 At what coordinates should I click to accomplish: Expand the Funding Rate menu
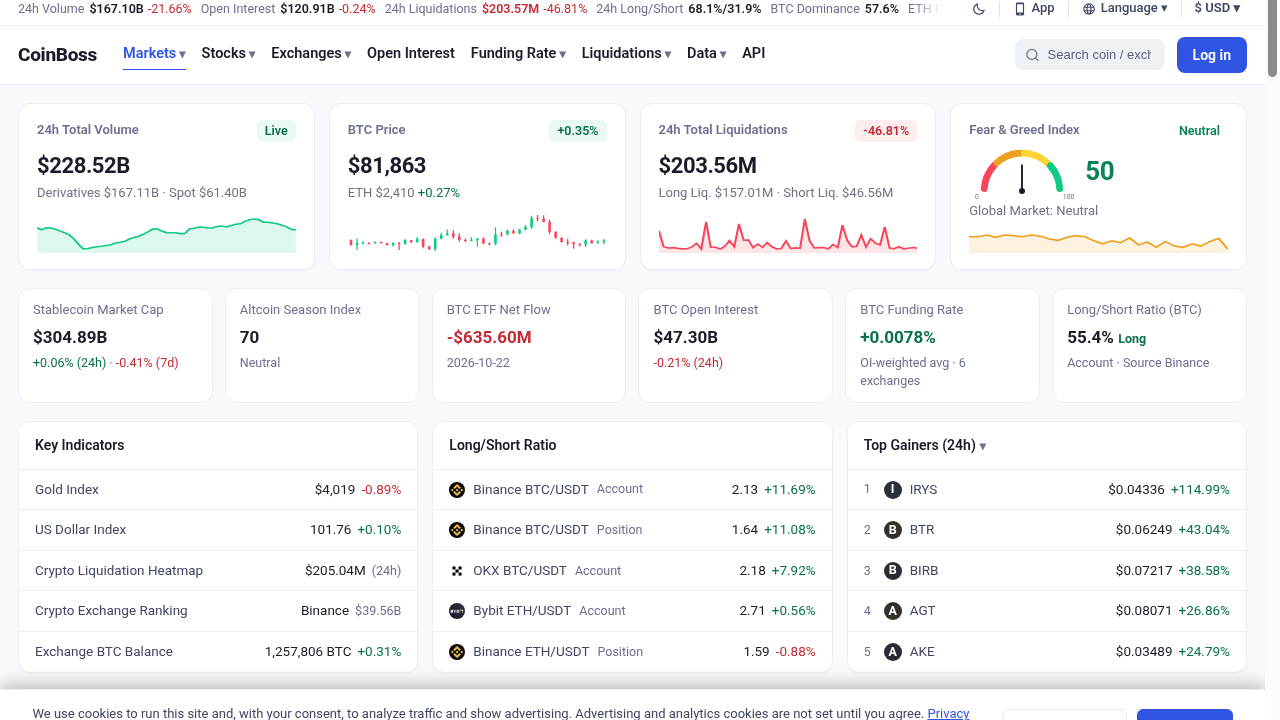(x=518, y=53)
